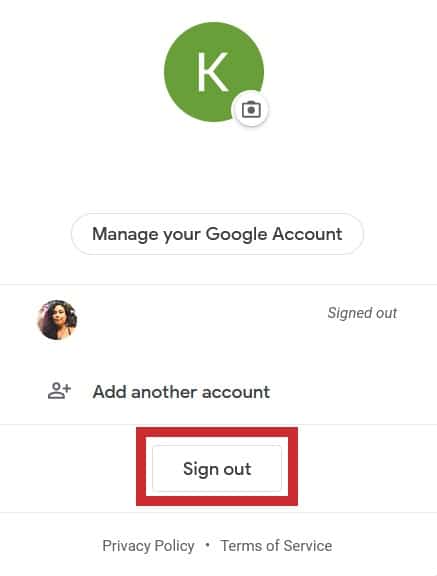Click the add-person icon beside Add another account
The image size is (437, 576).
(x=59, y=390)
